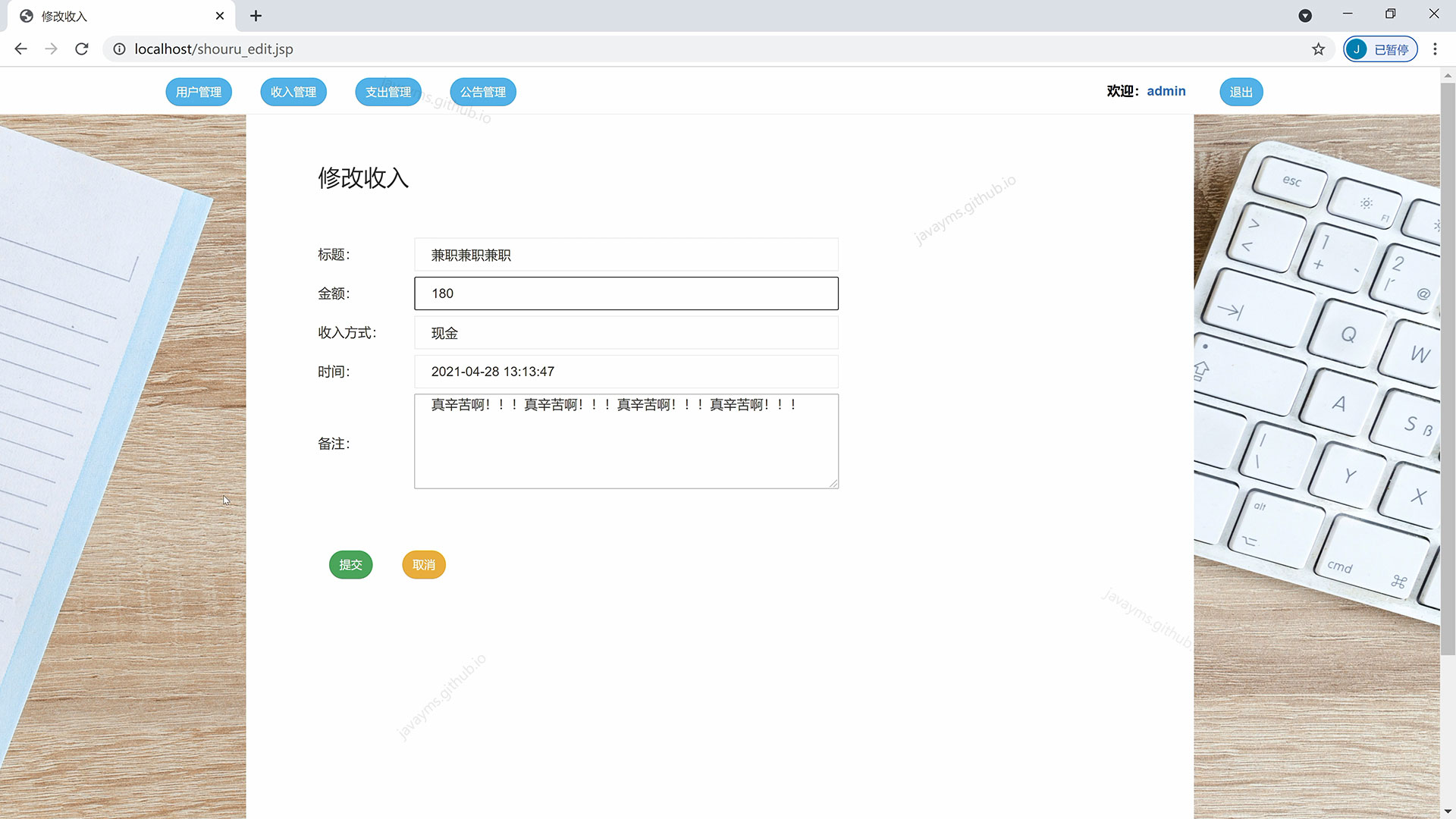Image resolution: width=1456 pixels, height=819 pixels.
Task: Go to 支出管理 section
Action: coord(388,92)
